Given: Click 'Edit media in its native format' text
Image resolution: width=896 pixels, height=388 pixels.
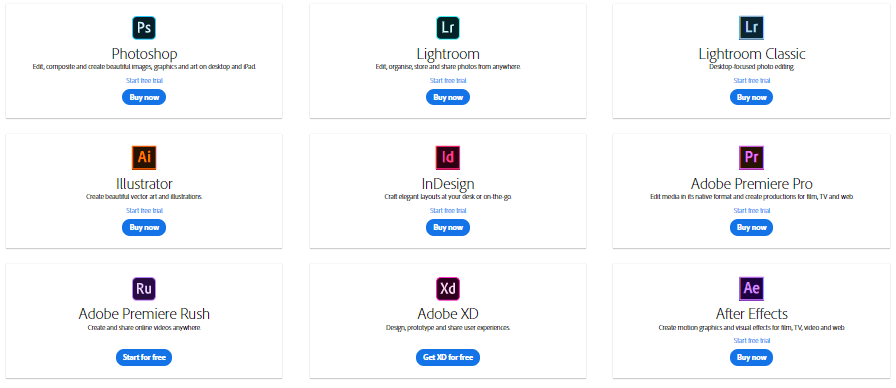Looking at the screenshot, I should click(x=751, y=197).
